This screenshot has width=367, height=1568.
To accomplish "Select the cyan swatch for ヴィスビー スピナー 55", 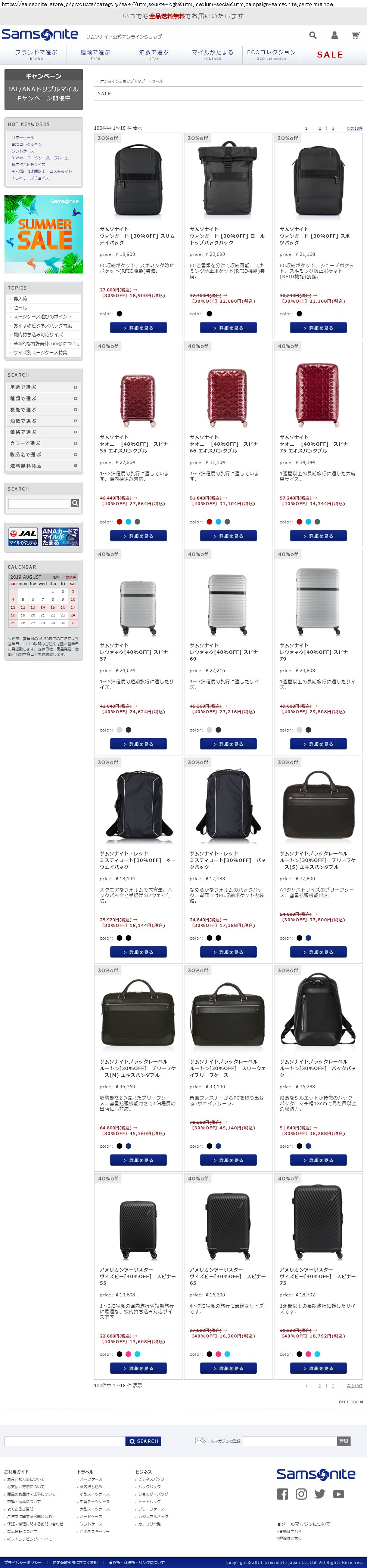I will pos(137,1354).
